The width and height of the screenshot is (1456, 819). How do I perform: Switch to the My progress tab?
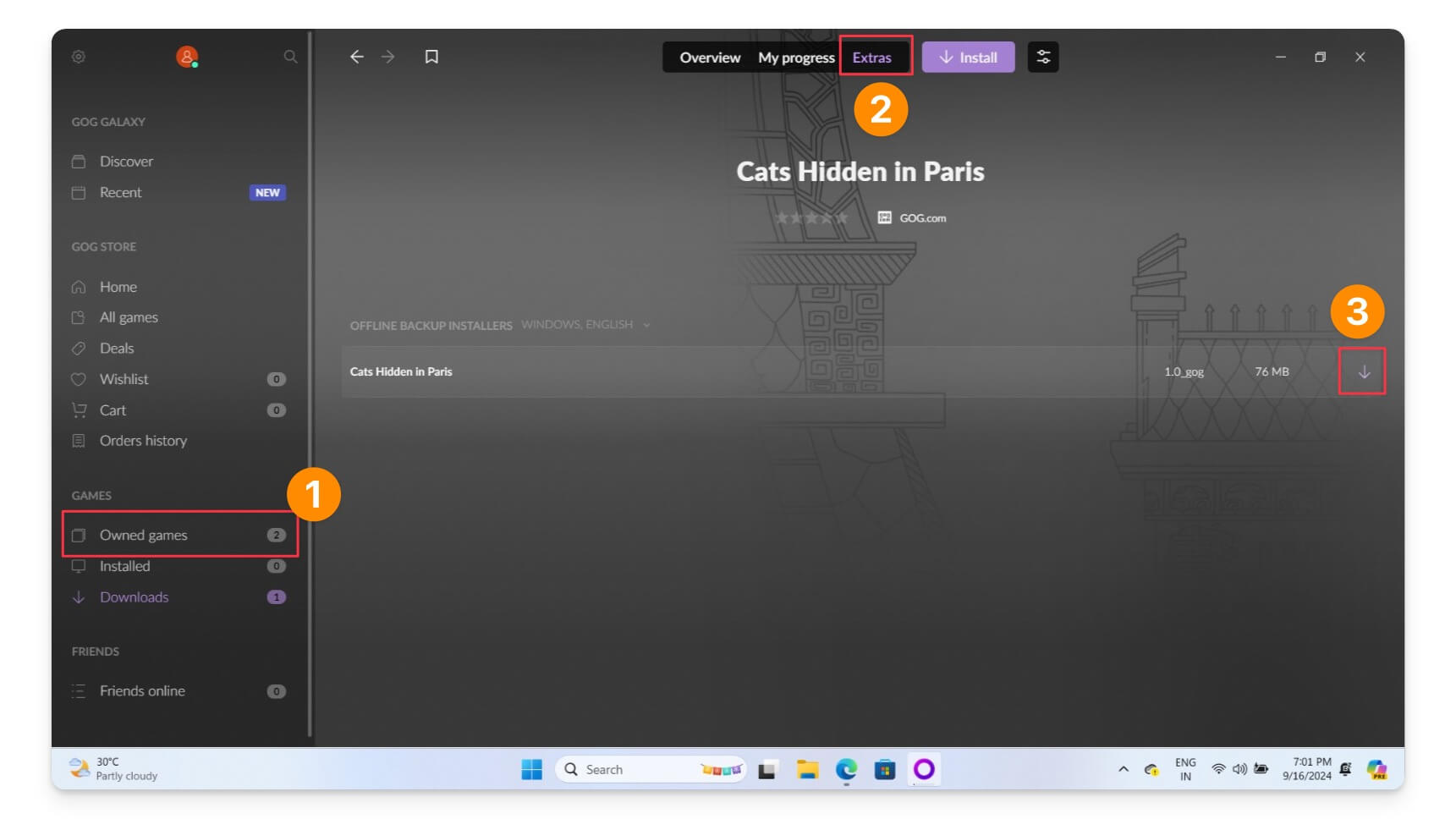(795, 58)
